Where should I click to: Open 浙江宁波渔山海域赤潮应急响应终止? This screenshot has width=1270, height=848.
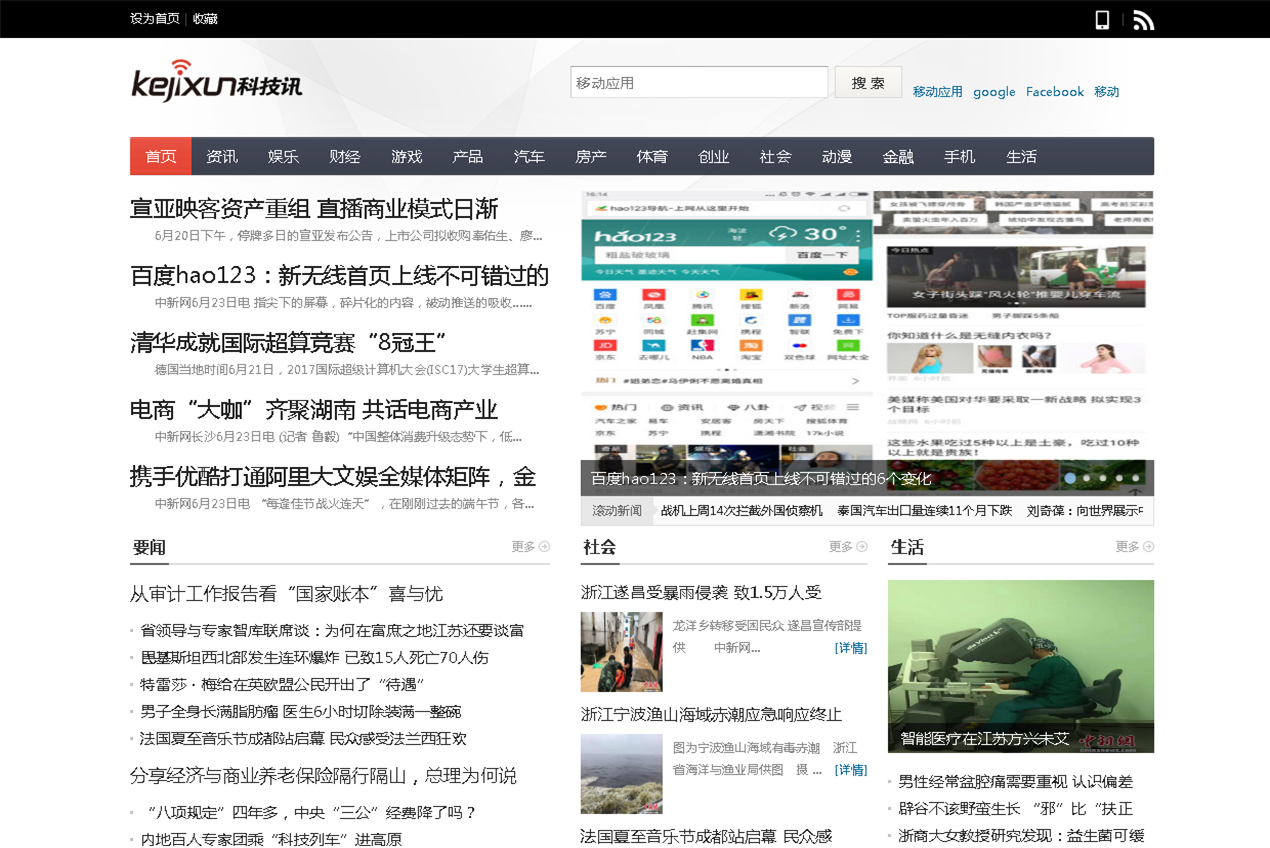coord(711,715)
